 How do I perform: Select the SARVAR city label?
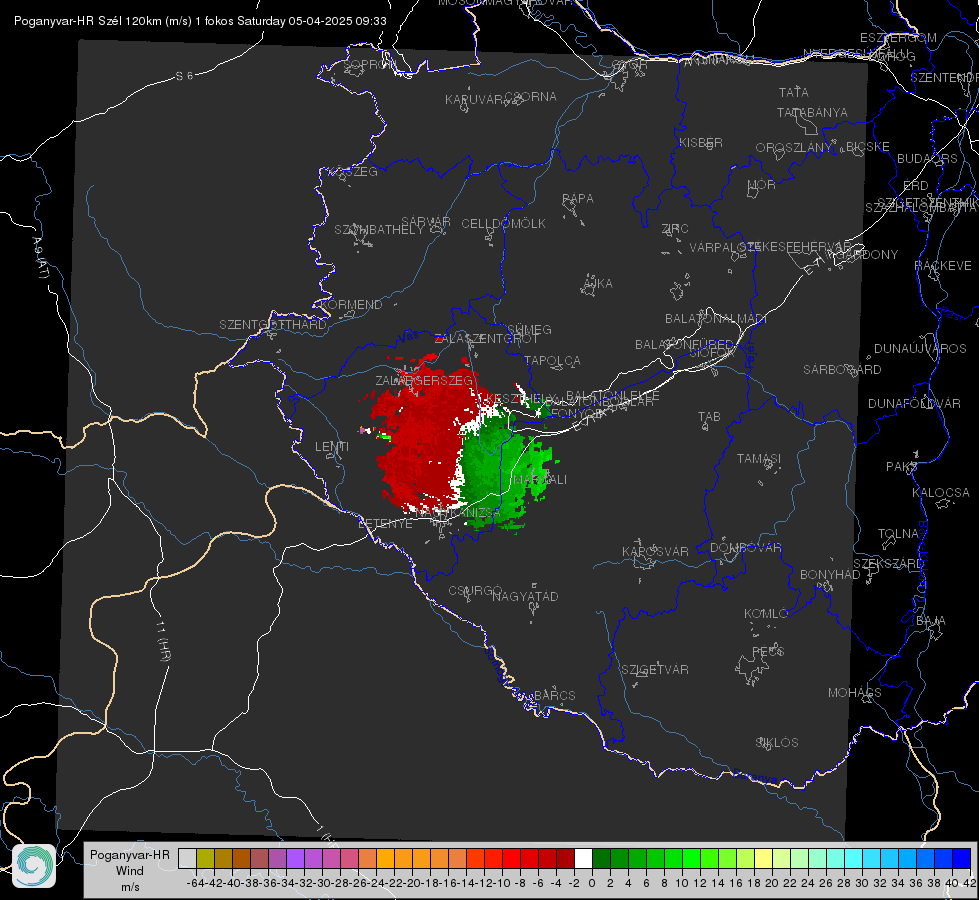coord(426,221)
